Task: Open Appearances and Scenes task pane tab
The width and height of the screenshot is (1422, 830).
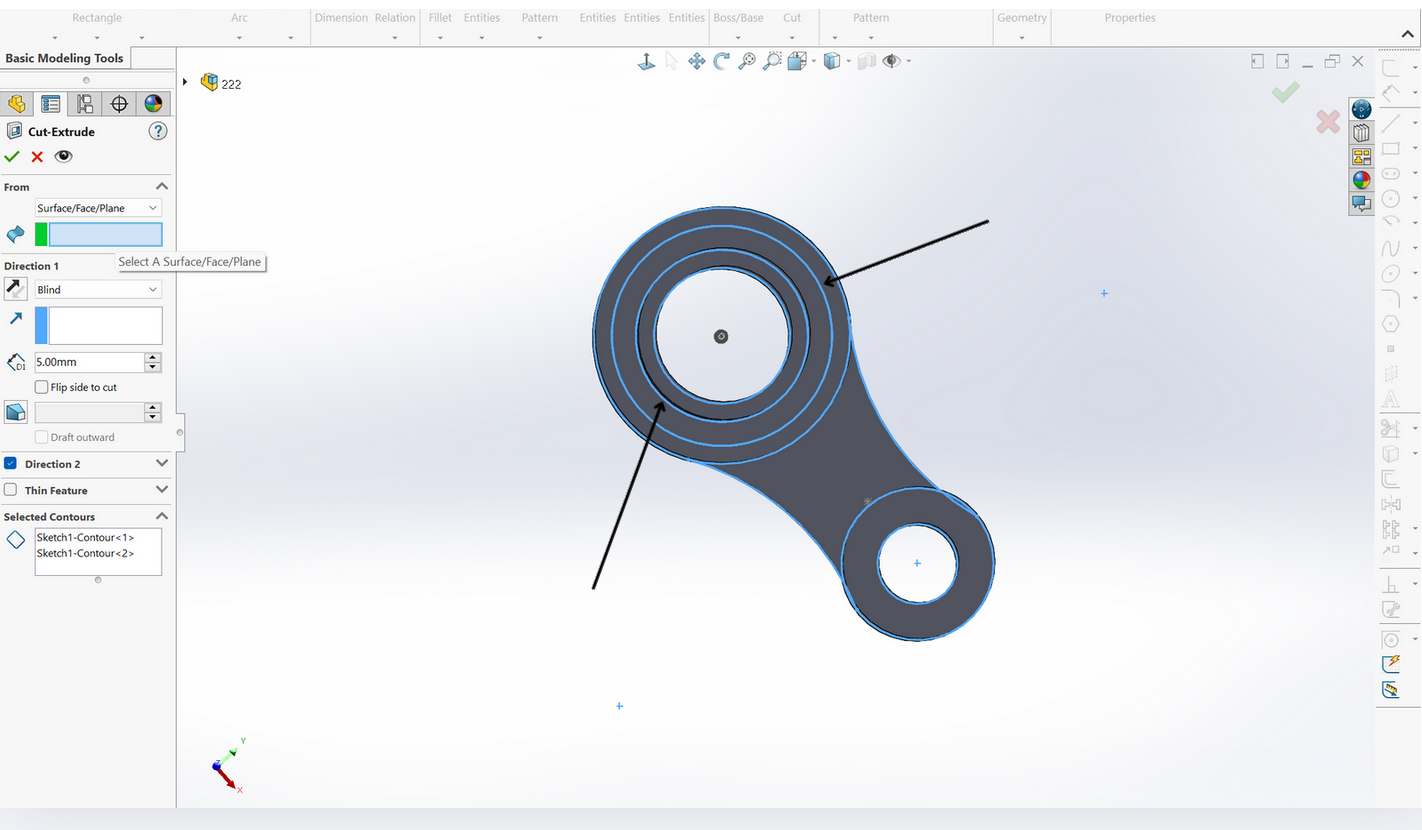Action: pyautogui.click(x=1361, y=180)
